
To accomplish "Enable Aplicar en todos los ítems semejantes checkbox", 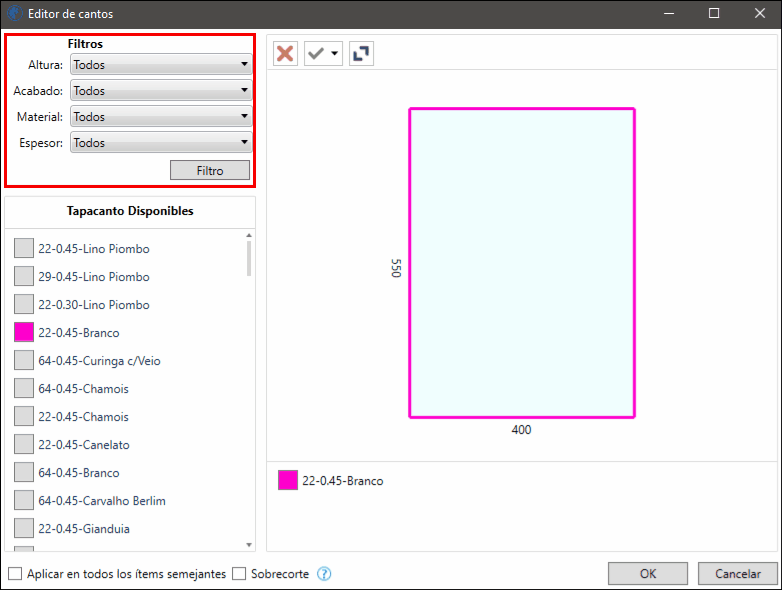I will pyautogui.click(x=15, y=574).
